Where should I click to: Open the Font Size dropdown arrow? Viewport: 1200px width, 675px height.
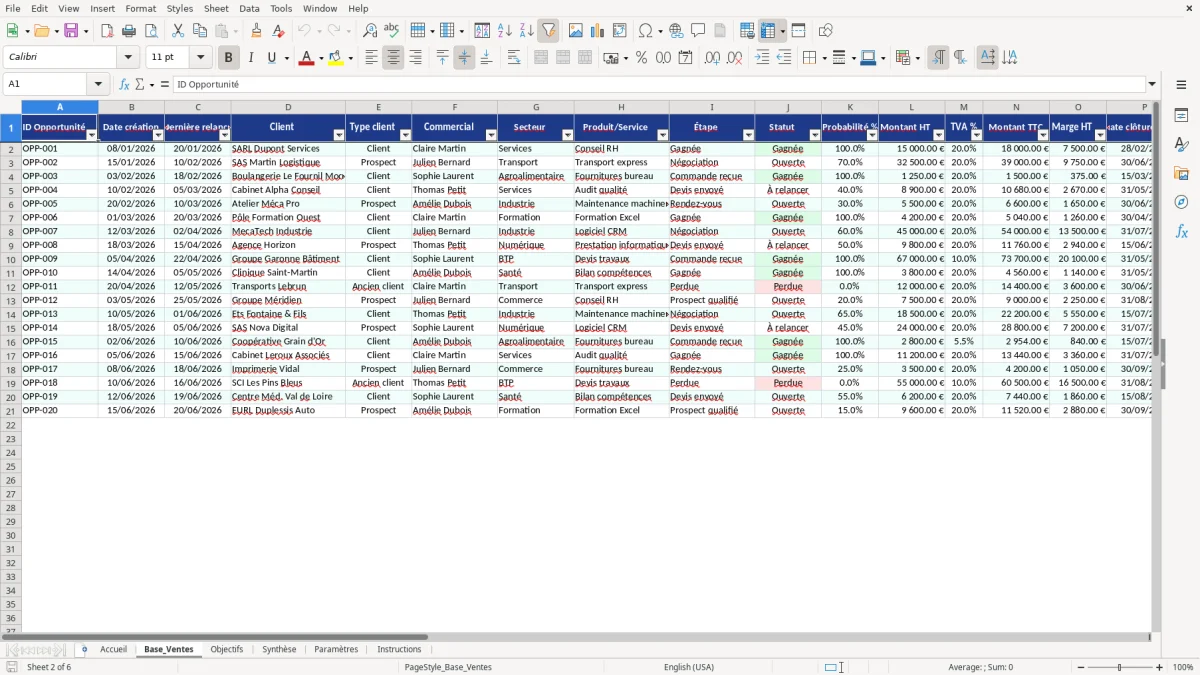[200, 58]
